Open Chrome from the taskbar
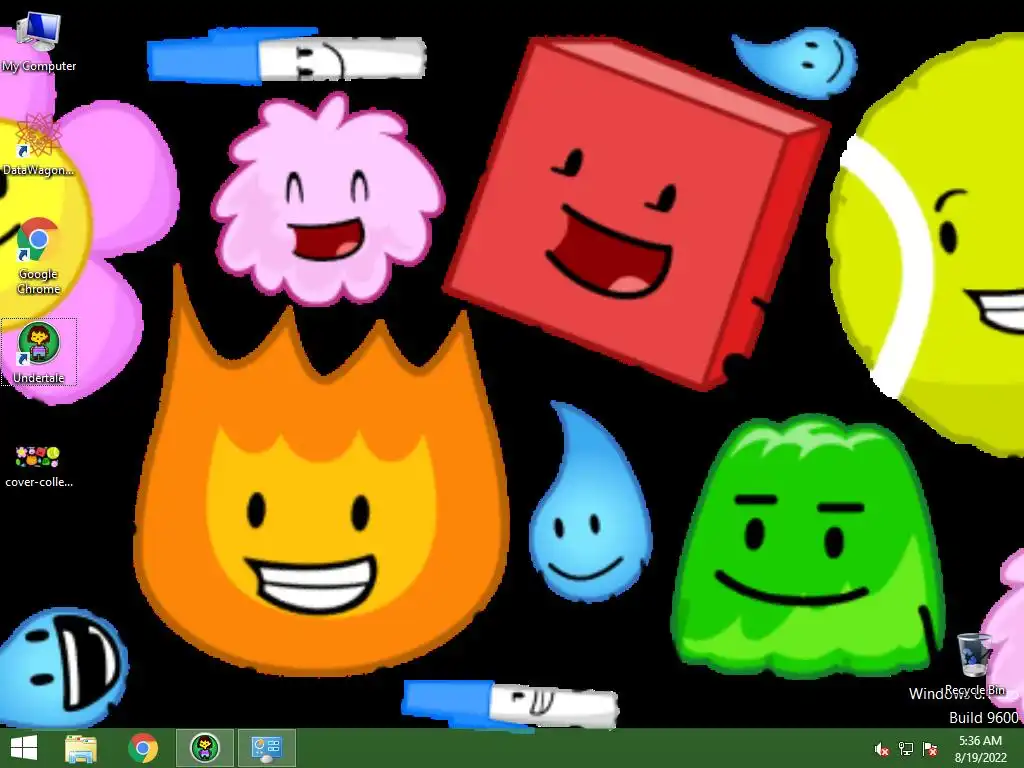Viewport: 1024px width, 768px height. pos(143,748)
